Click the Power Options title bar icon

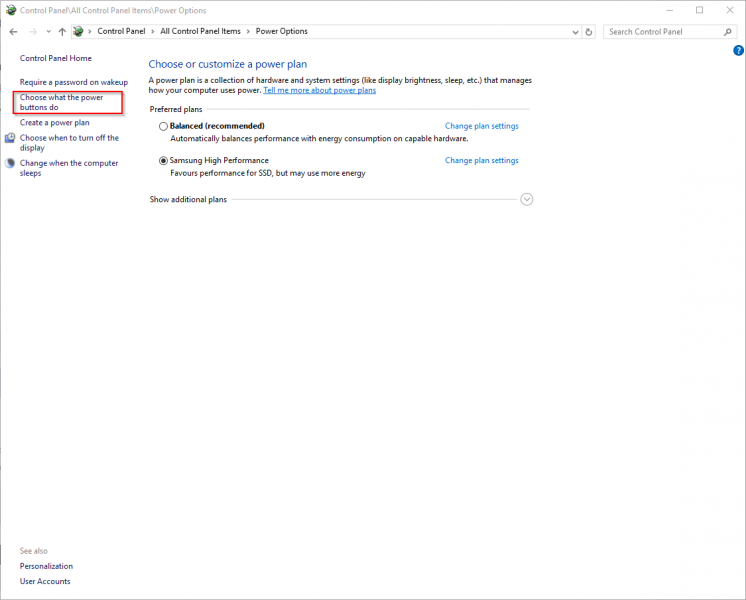pos(11,10)
